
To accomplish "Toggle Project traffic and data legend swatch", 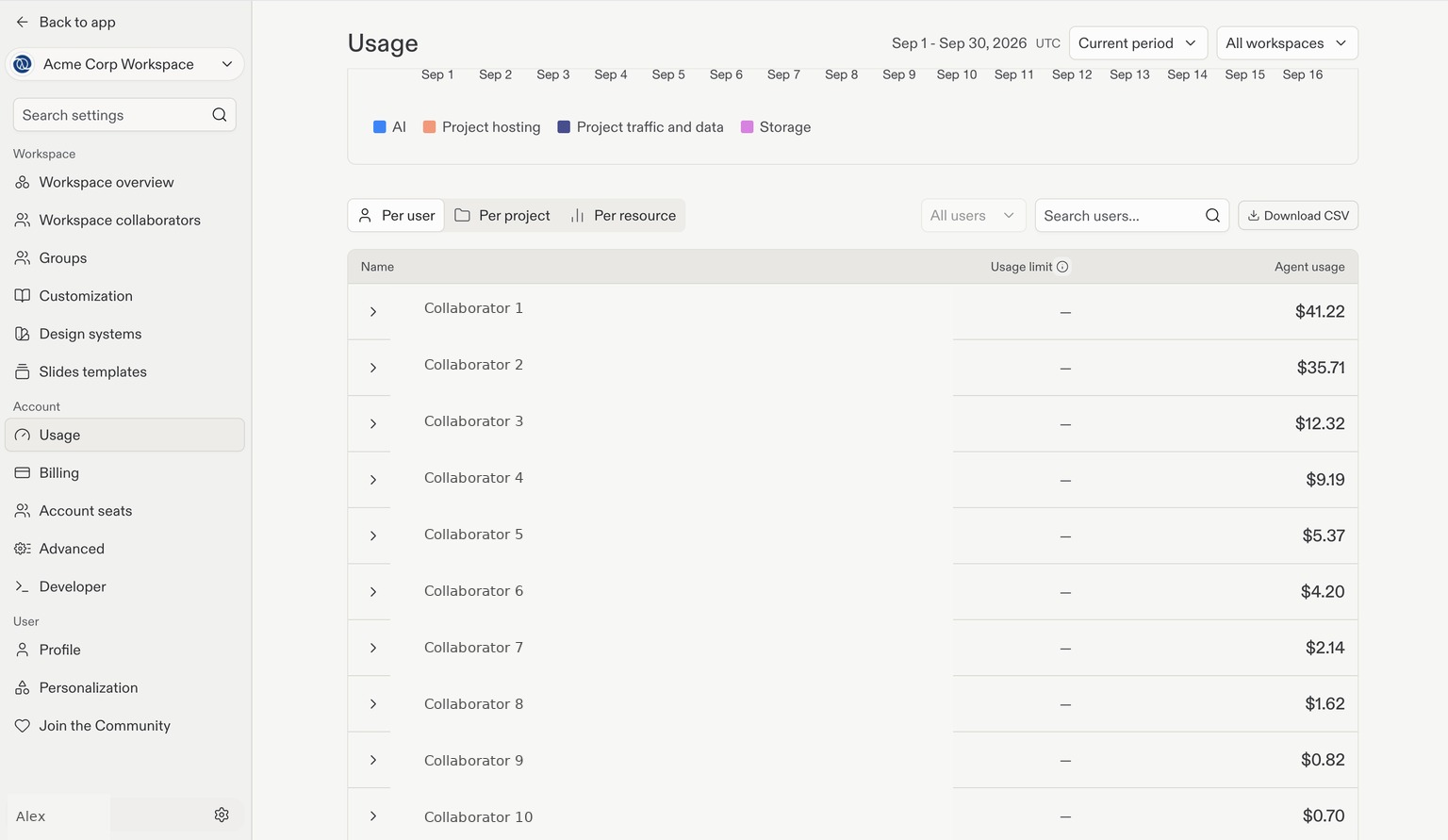I will [x=564, y=126].
